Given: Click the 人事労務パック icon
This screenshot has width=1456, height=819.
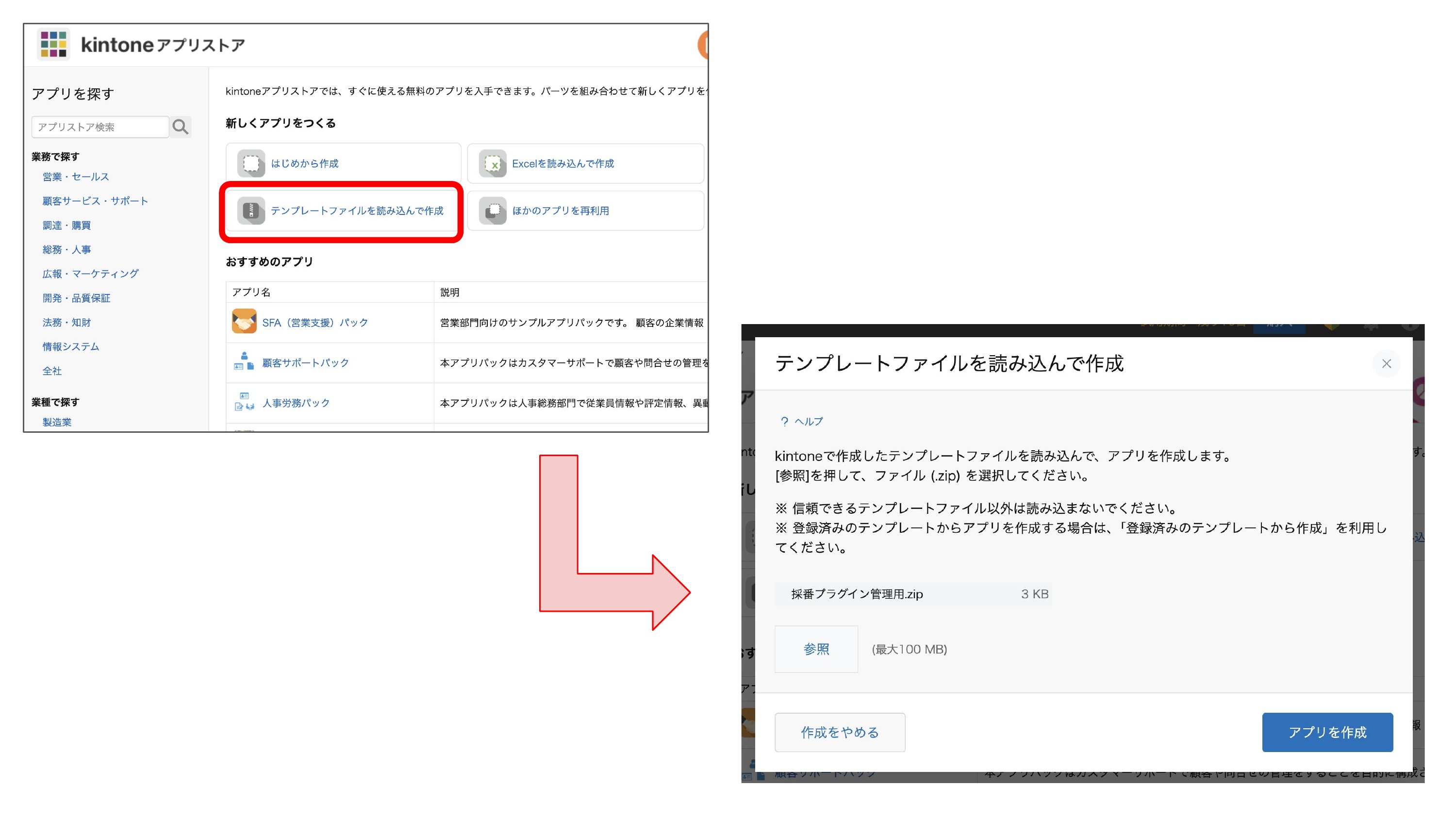Looking at the screenshot, I should click(244, 402).
